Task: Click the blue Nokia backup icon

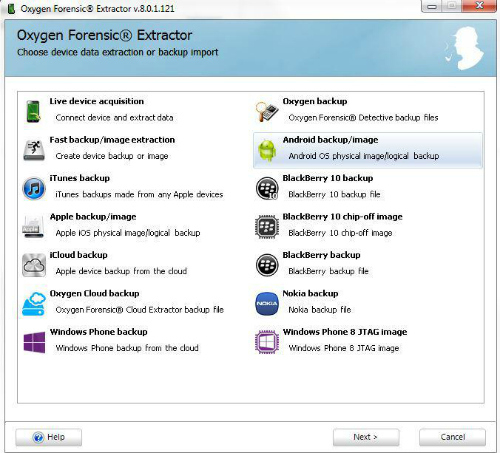Action: (x=267, y=304)
